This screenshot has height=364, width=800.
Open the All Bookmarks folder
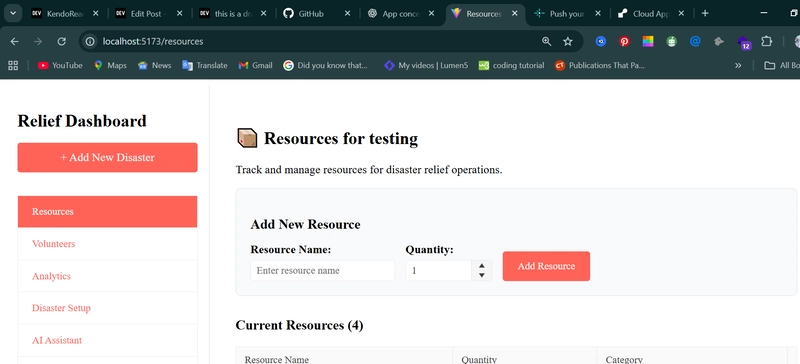pos(781,65)
